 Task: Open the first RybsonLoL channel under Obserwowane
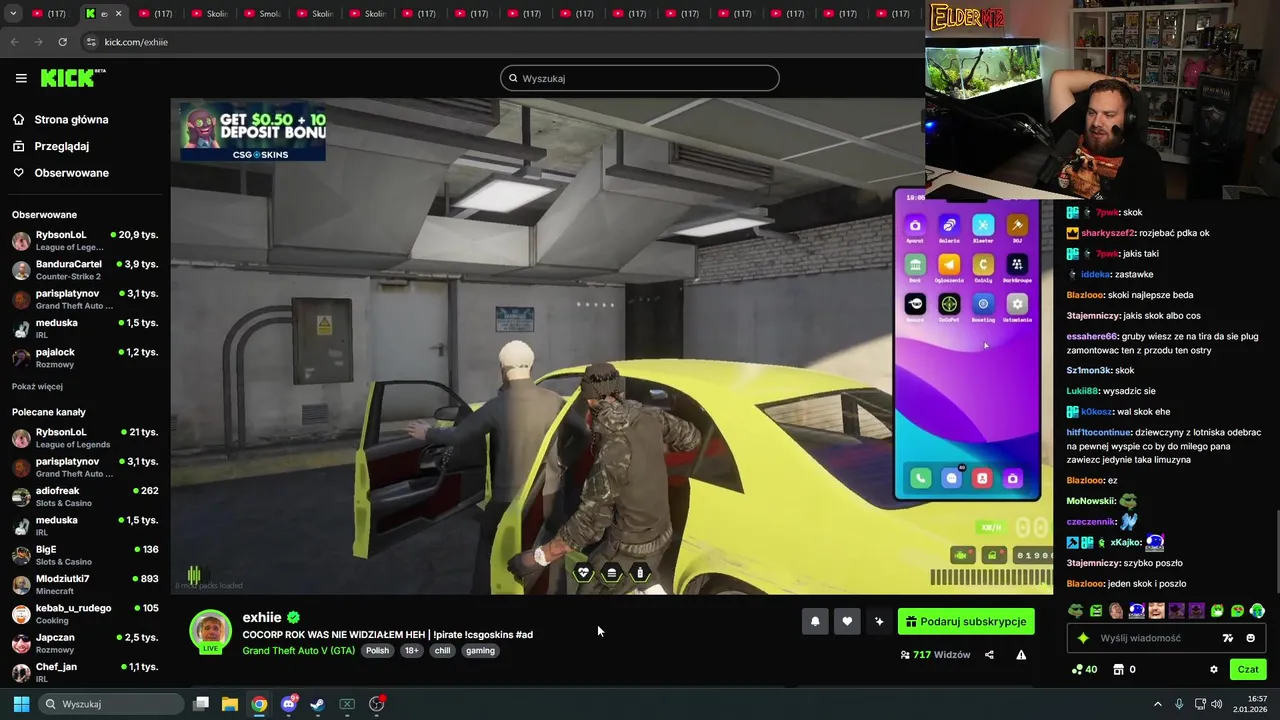click(84, 240)
